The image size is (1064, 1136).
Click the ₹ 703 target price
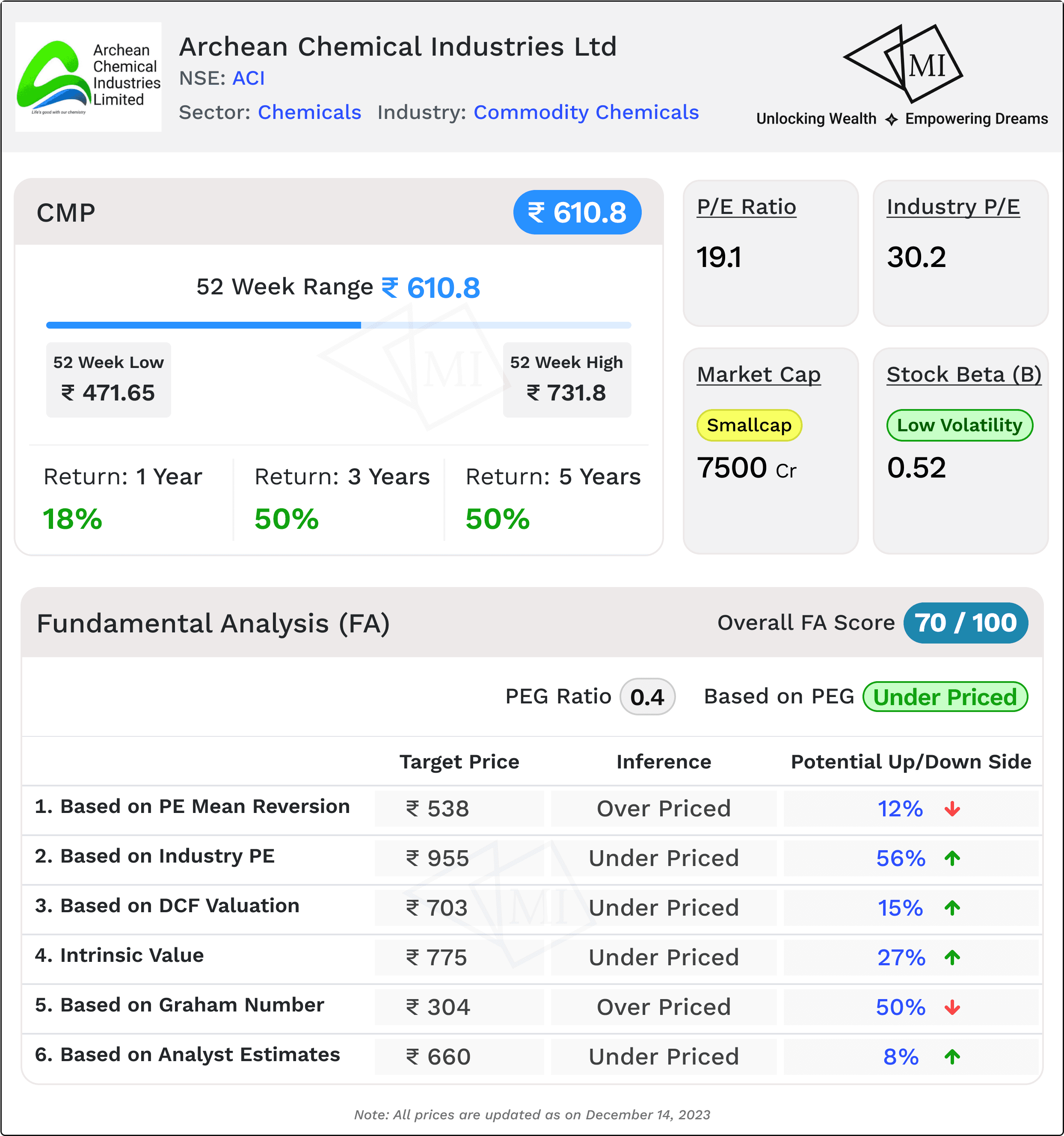[x=437, y=908]
